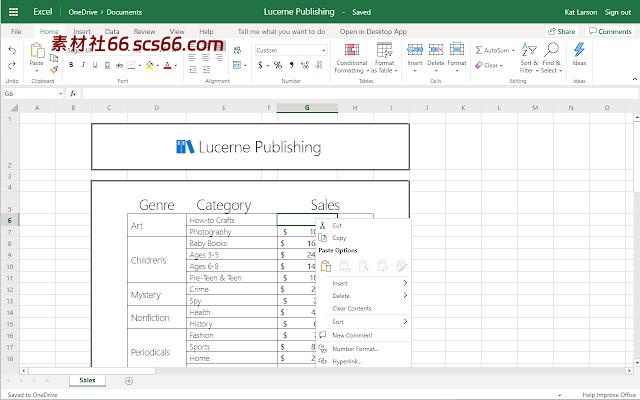Expand the Insert submenu in context menu
This screenshot has width=640, height=400.
368,283
